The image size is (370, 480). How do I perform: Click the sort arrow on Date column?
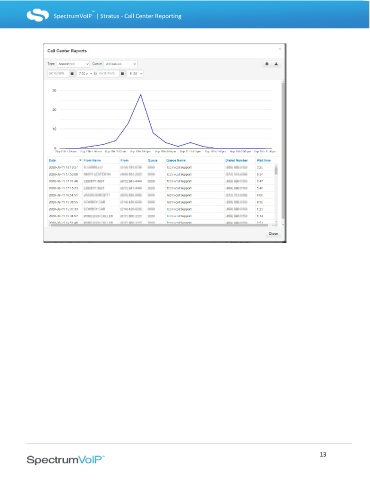(80, 160)
